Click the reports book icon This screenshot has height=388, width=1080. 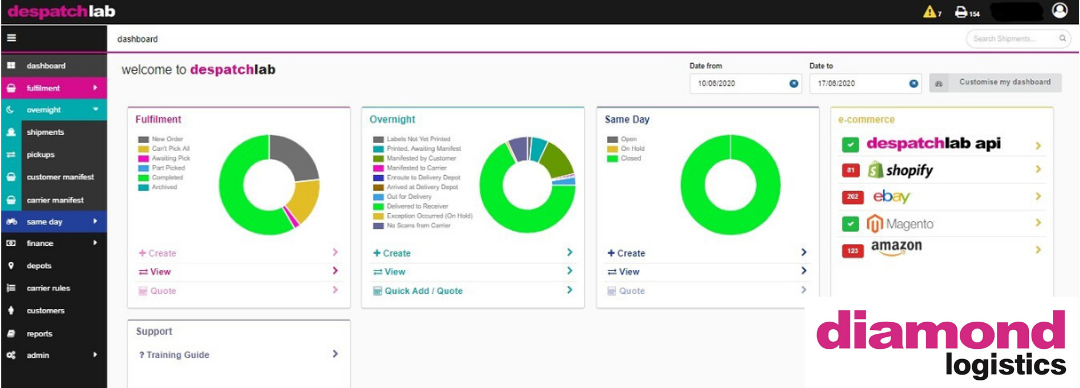pyautogui.click(x=12, y=334)
